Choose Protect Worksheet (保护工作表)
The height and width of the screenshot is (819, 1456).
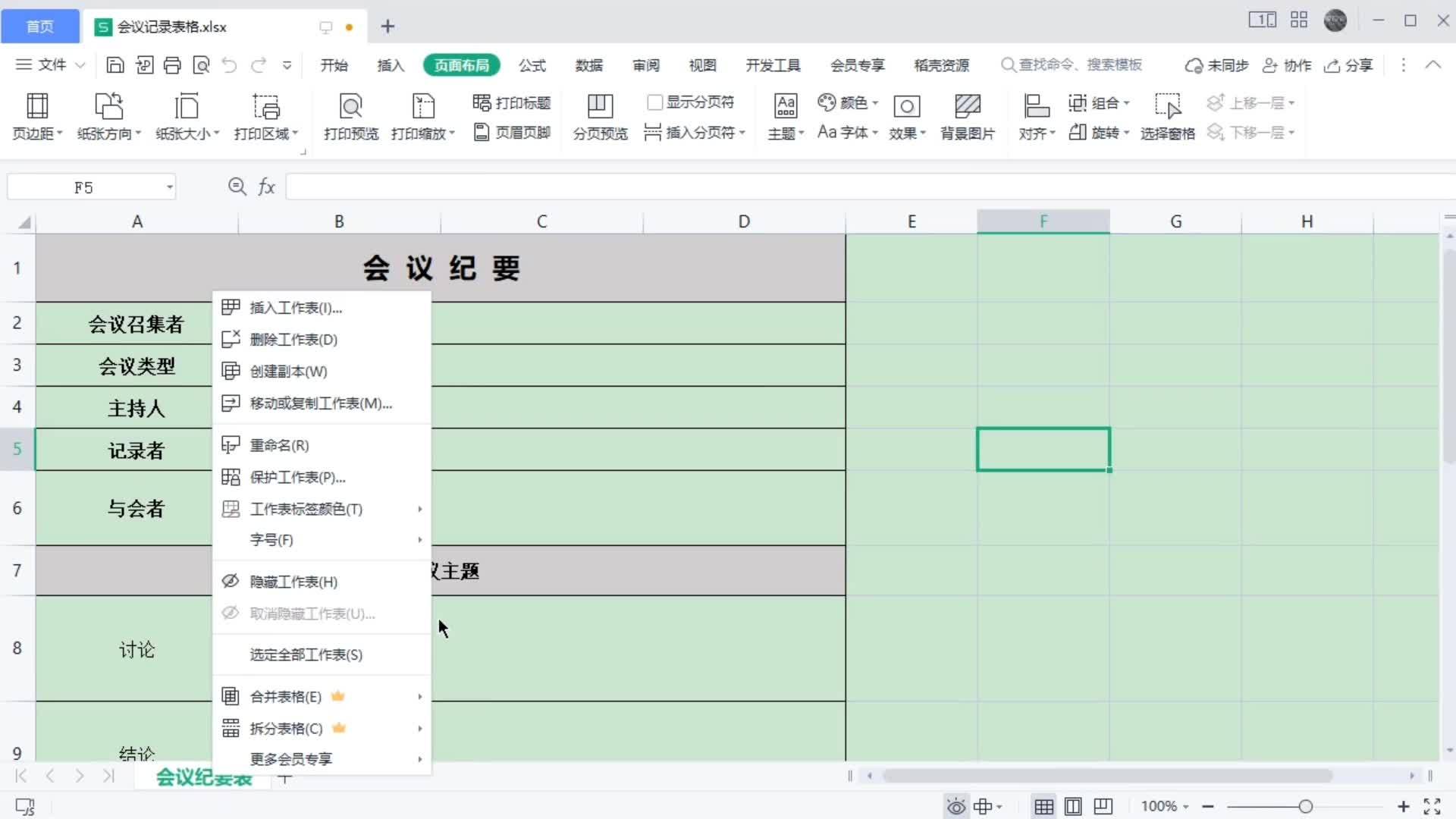(x=322, y=477)
